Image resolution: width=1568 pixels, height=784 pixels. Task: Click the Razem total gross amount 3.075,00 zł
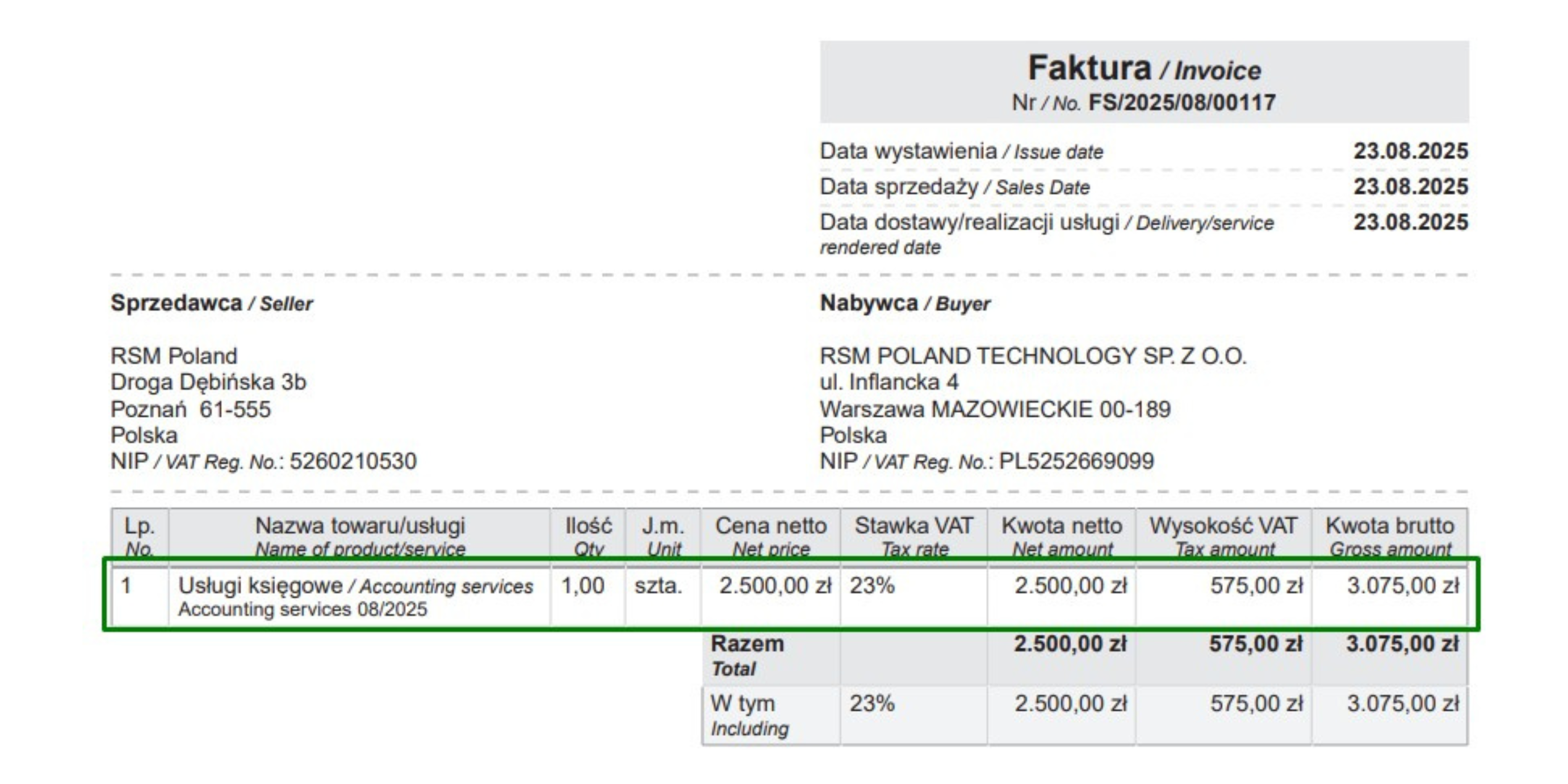[x=1402, y=644]
